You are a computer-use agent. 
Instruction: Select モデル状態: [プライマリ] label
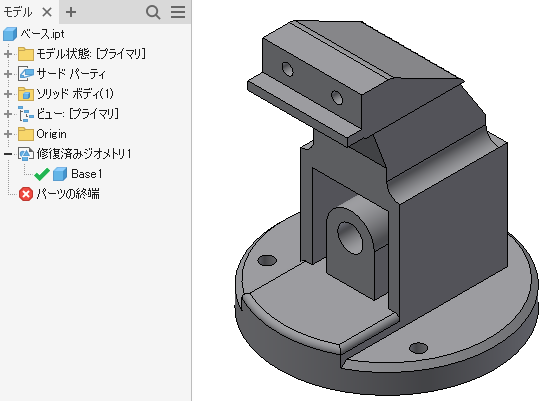pyautogui.click(x=91, y=54)
